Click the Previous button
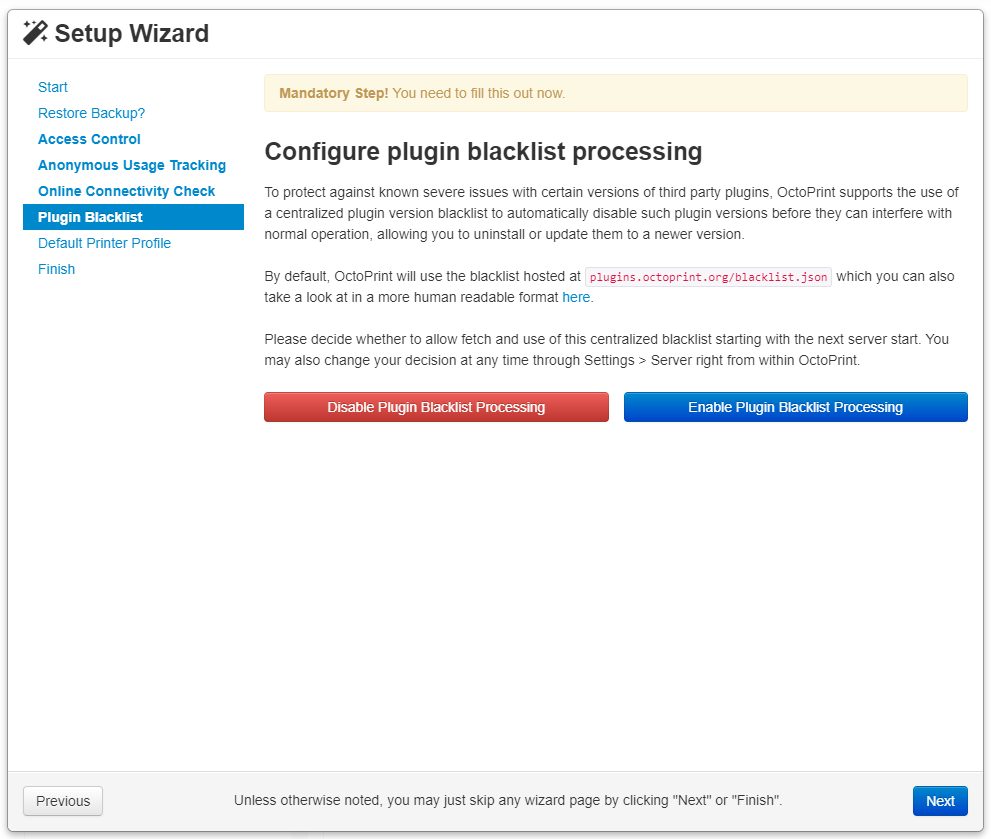The height and width of the screenshot is (839, 991). pyautogui.click(x=63, y=801)
